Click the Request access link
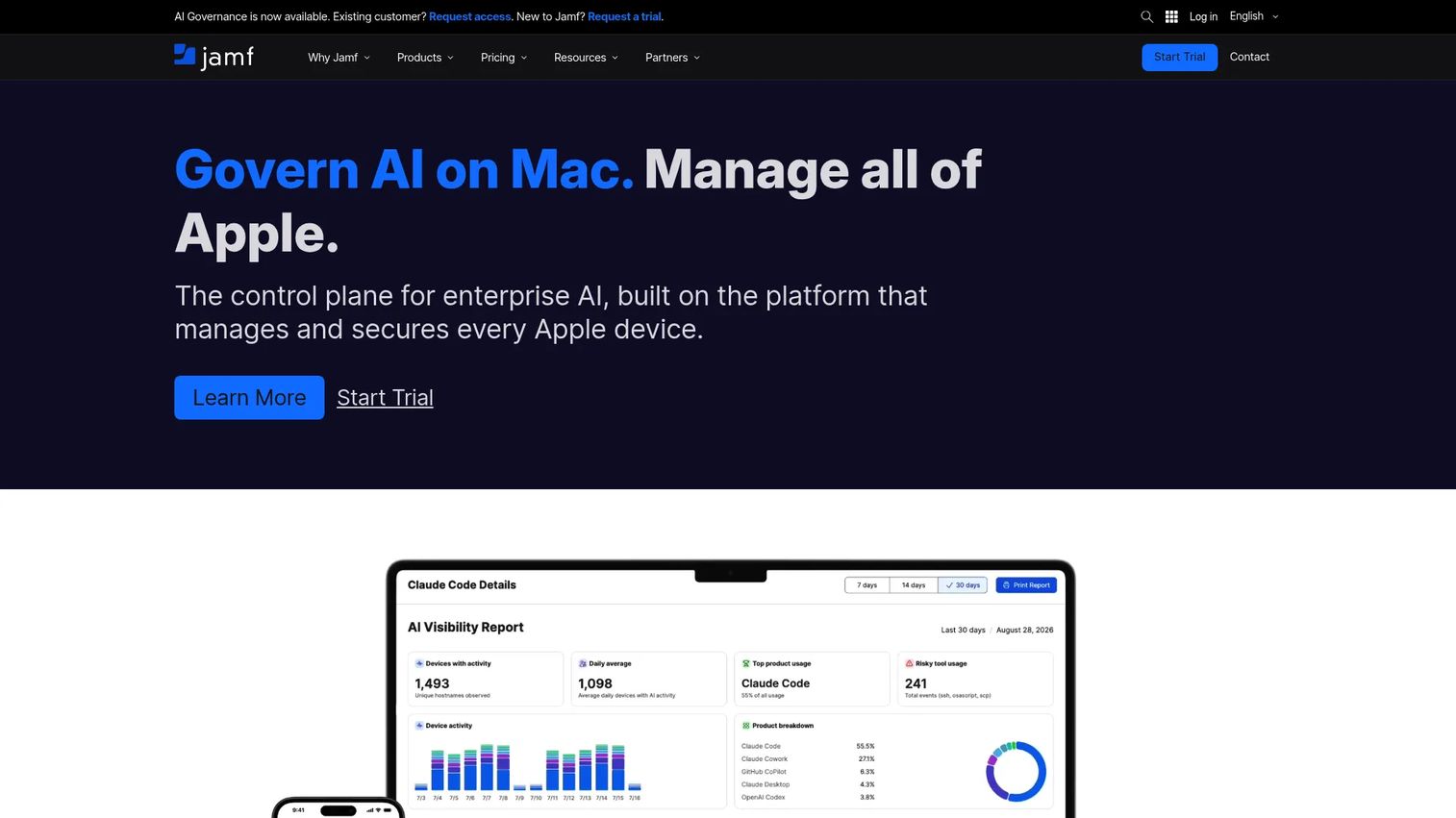 pos(470,16)
